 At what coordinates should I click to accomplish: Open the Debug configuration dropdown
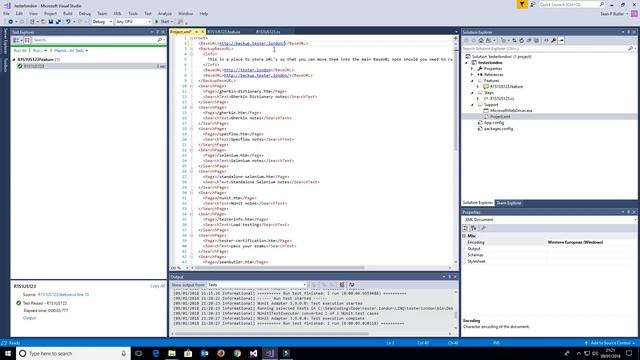[x=102, y=22]
